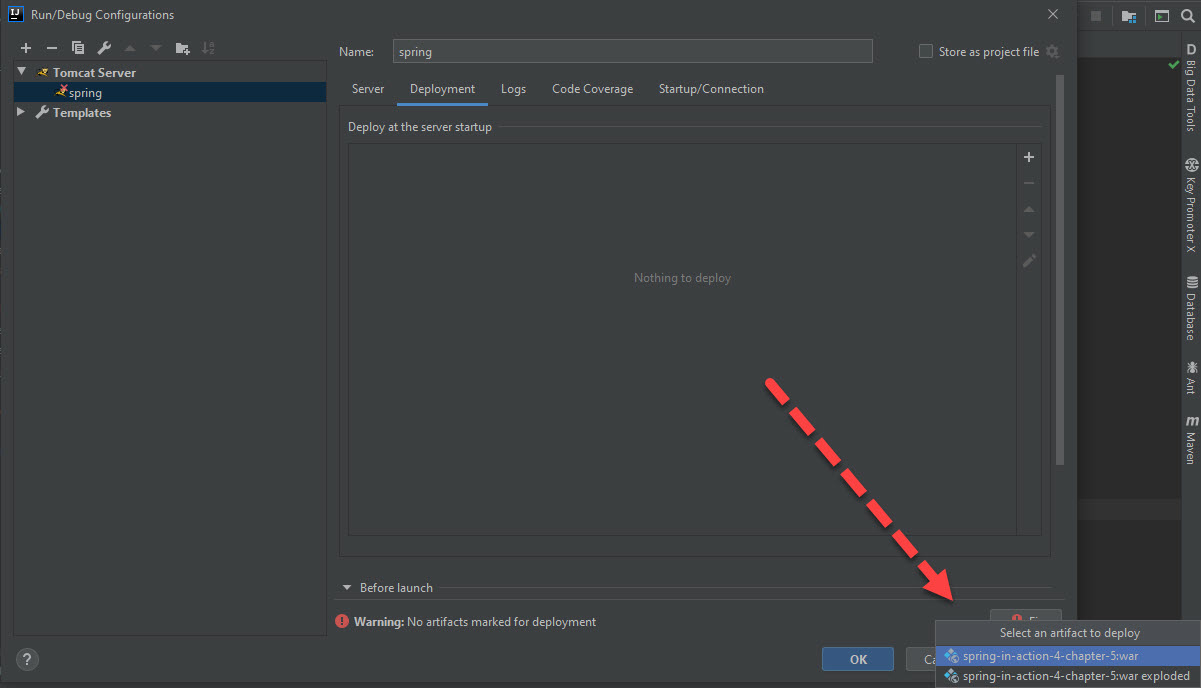Image resolution: width=1201 pixels, height=688 pixels.
Task: Open the Database side panel
Action: point(1191,308)
